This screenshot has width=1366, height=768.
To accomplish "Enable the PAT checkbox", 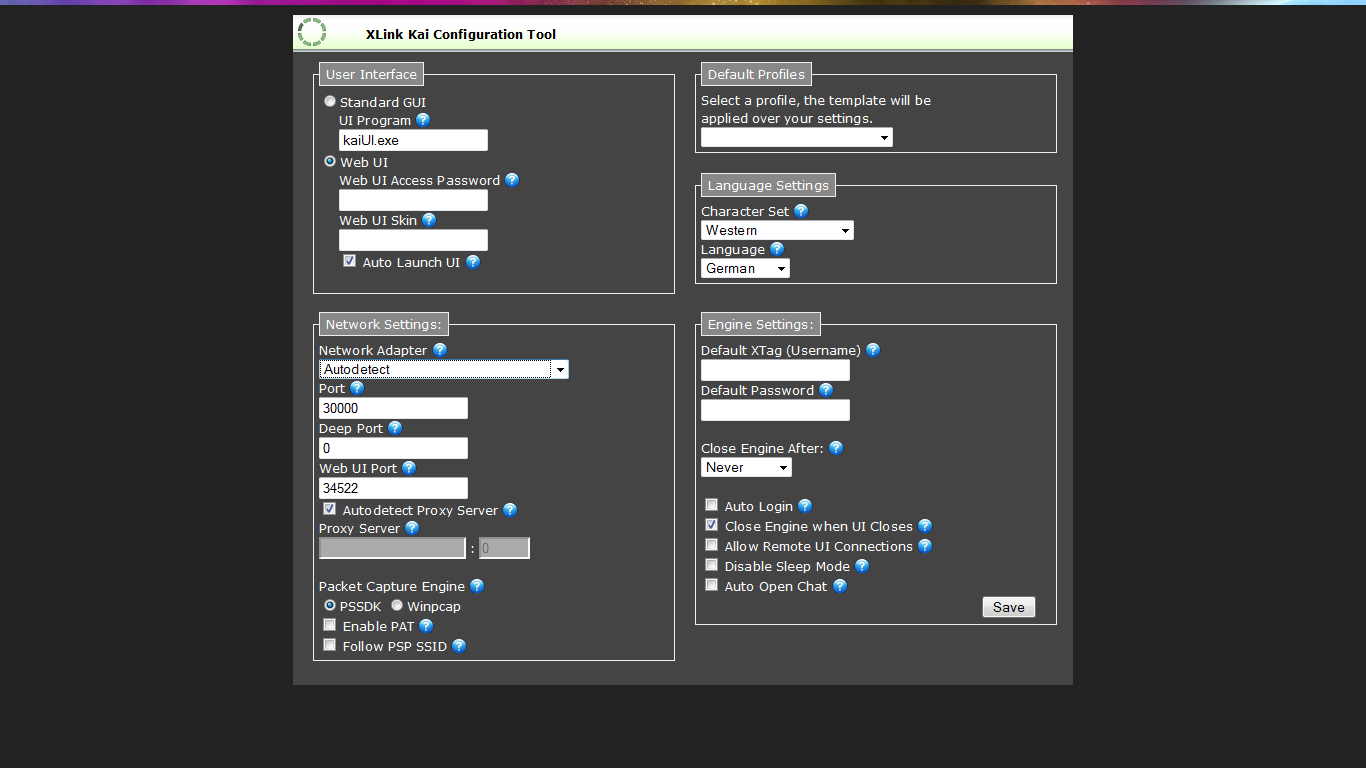I will point(329,624).
